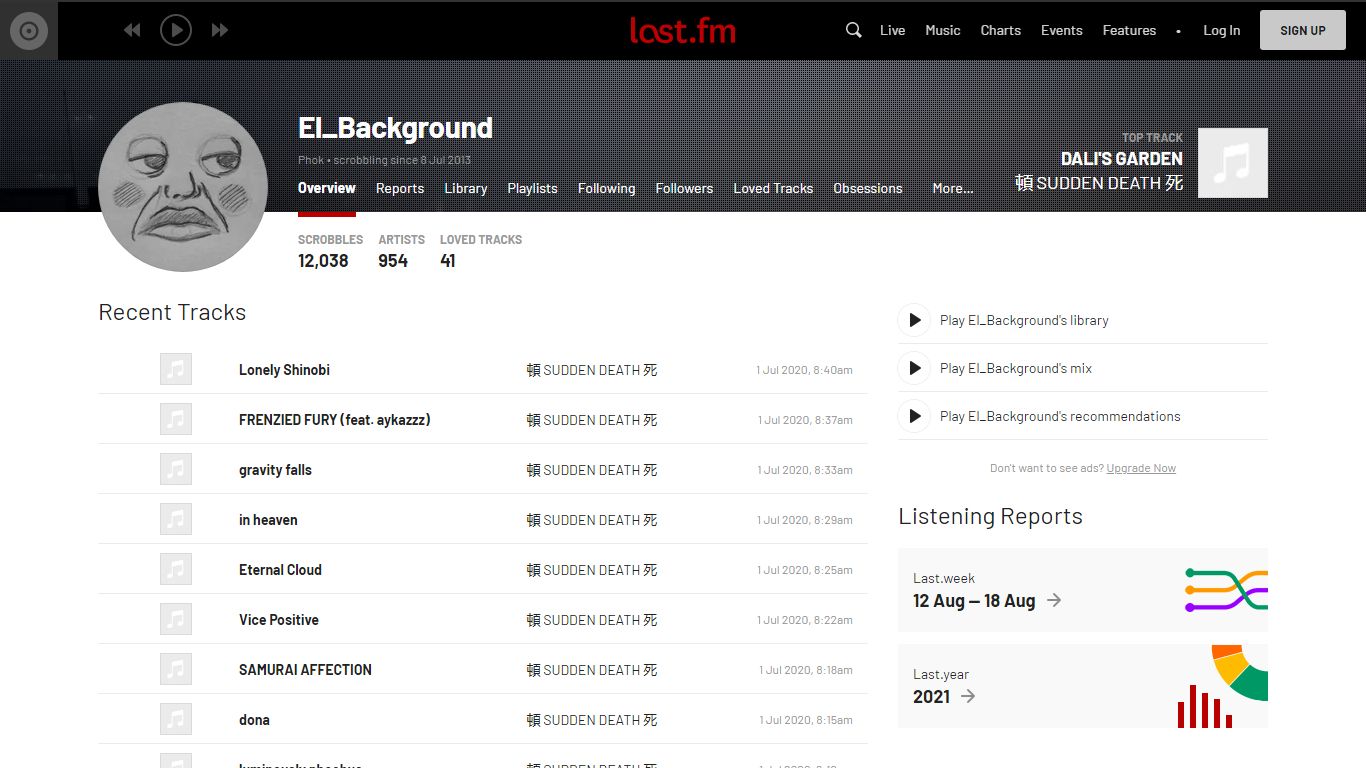
Task: Open El_Background's avatar image
Action: pyautogui.click(x=183, y=186)
